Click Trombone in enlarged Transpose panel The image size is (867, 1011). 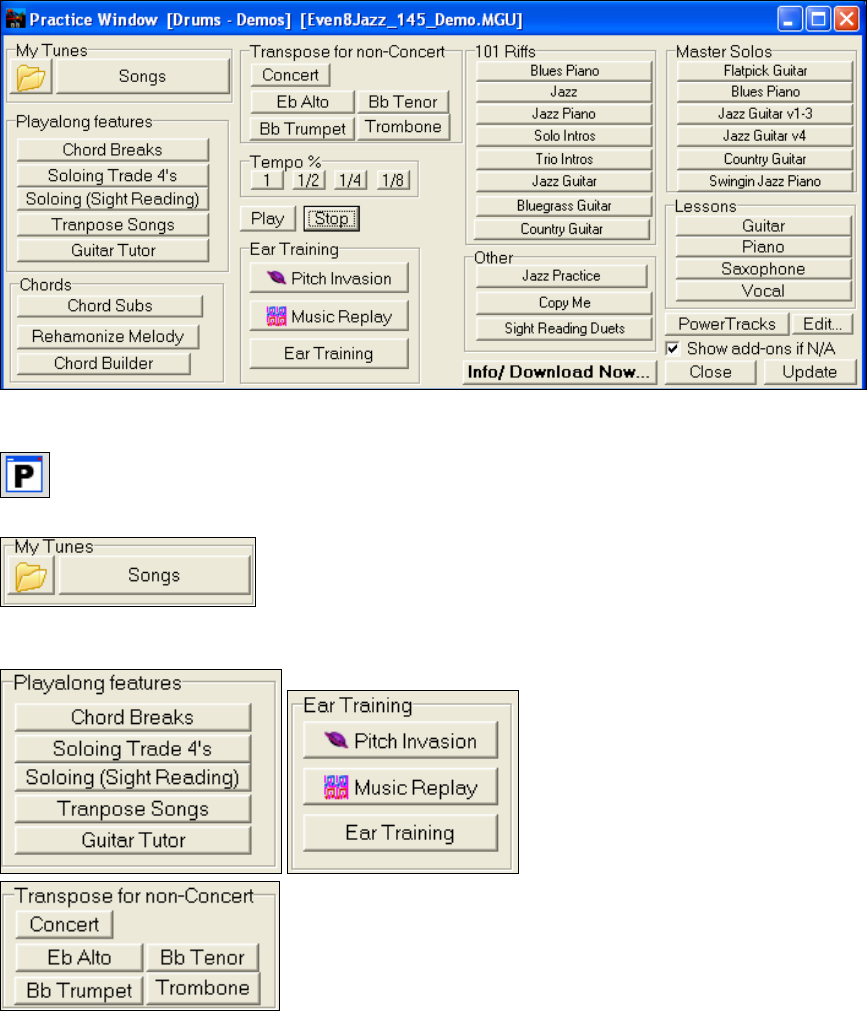pos(203,988)
